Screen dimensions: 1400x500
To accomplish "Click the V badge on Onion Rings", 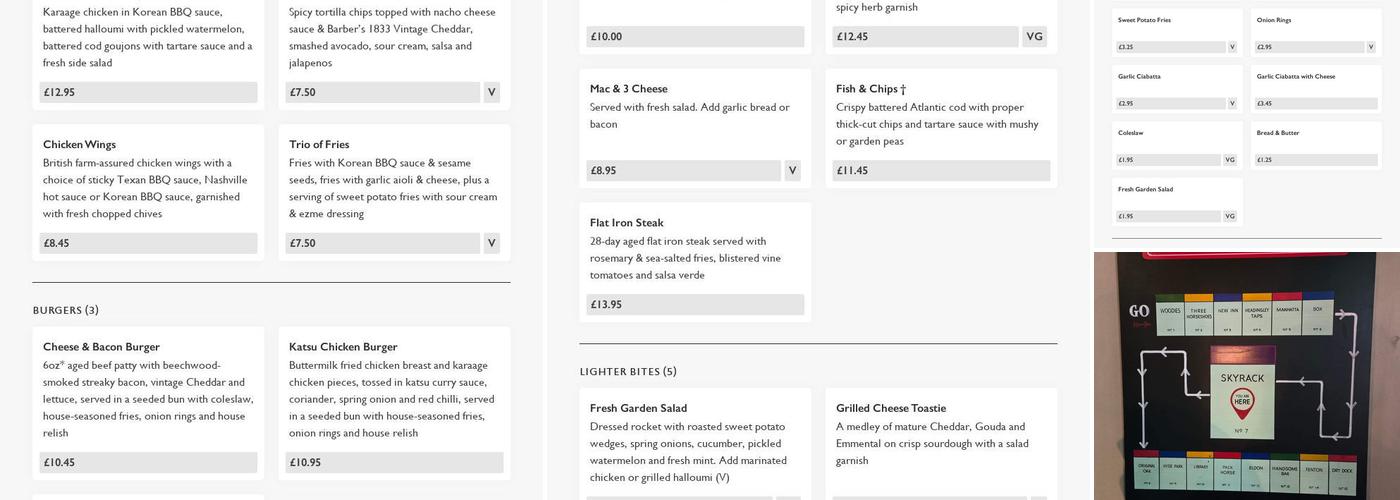I will (x=1371, y=47).
